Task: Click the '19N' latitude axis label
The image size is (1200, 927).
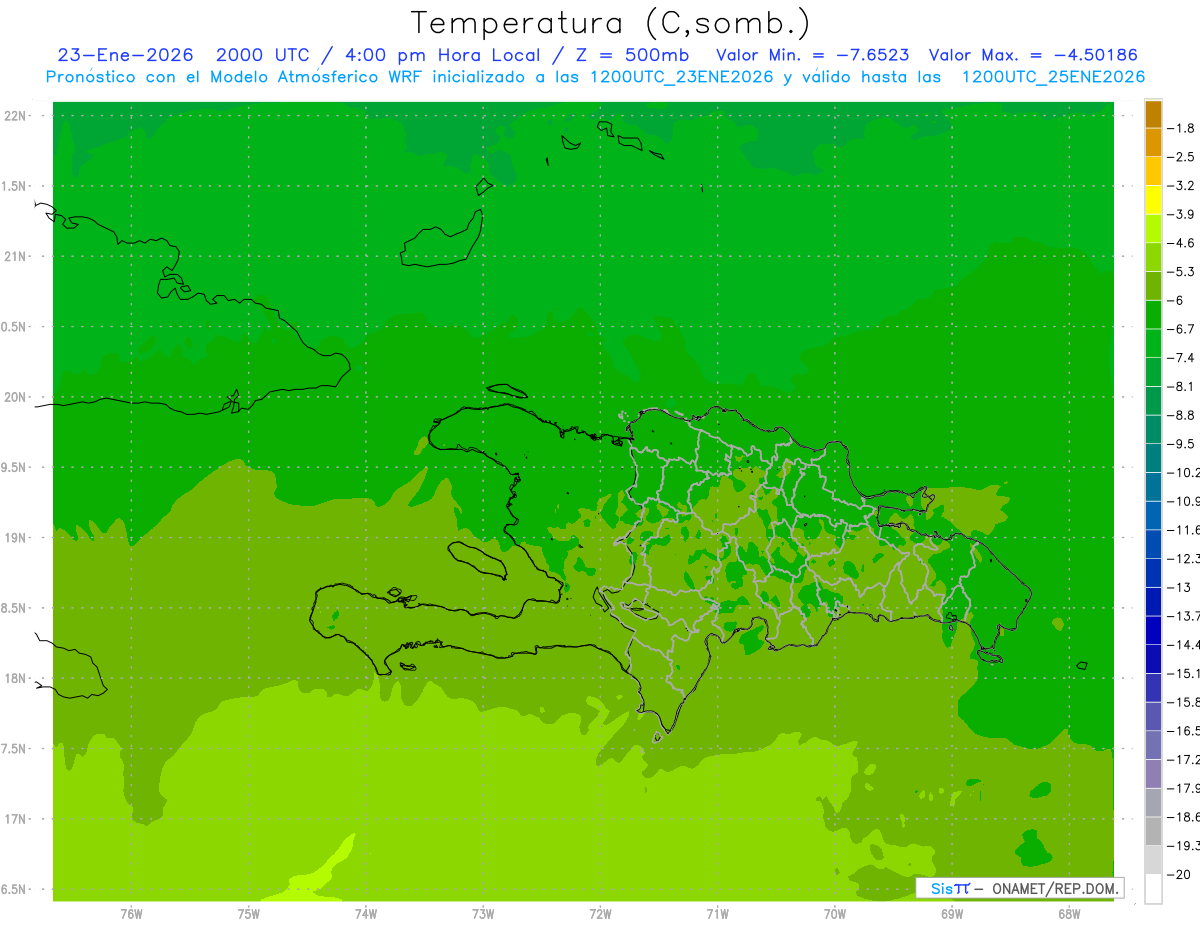Action: (17, 538)
